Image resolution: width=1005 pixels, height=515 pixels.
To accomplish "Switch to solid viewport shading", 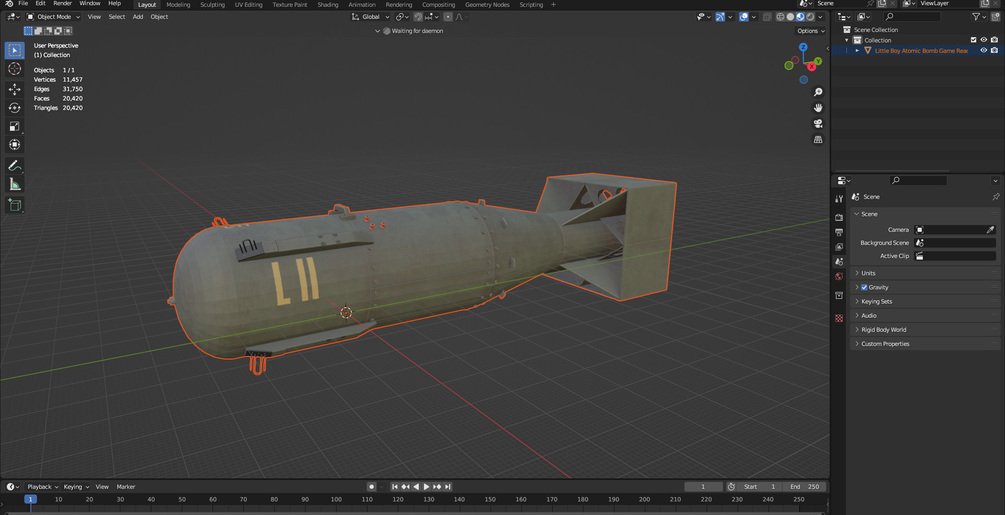I will pos(790,17).
